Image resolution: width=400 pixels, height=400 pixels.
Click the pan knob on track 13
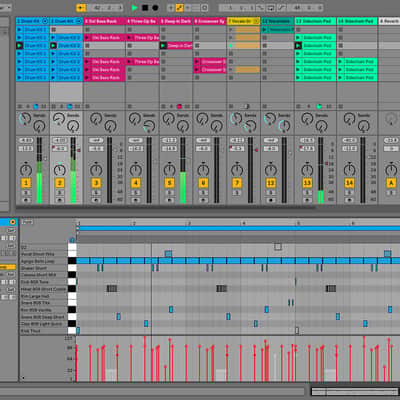pos(307,170)
